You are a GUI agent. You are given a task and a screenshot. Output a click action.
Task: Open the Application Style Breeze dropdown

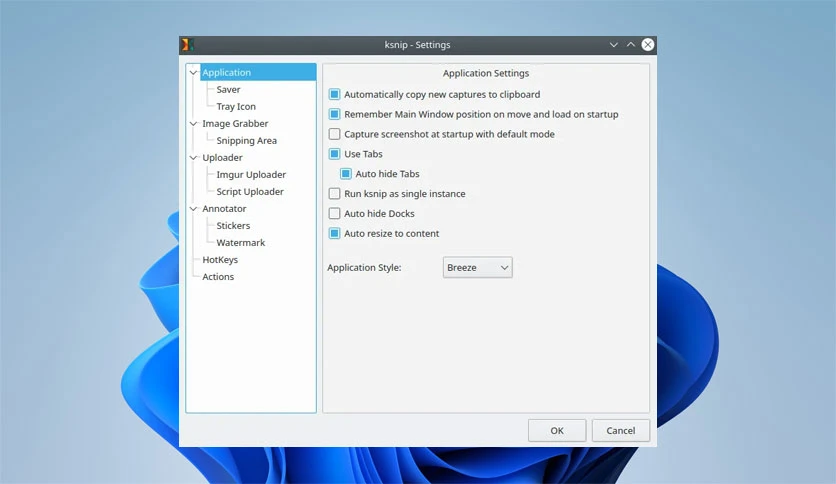coord(477,268)
